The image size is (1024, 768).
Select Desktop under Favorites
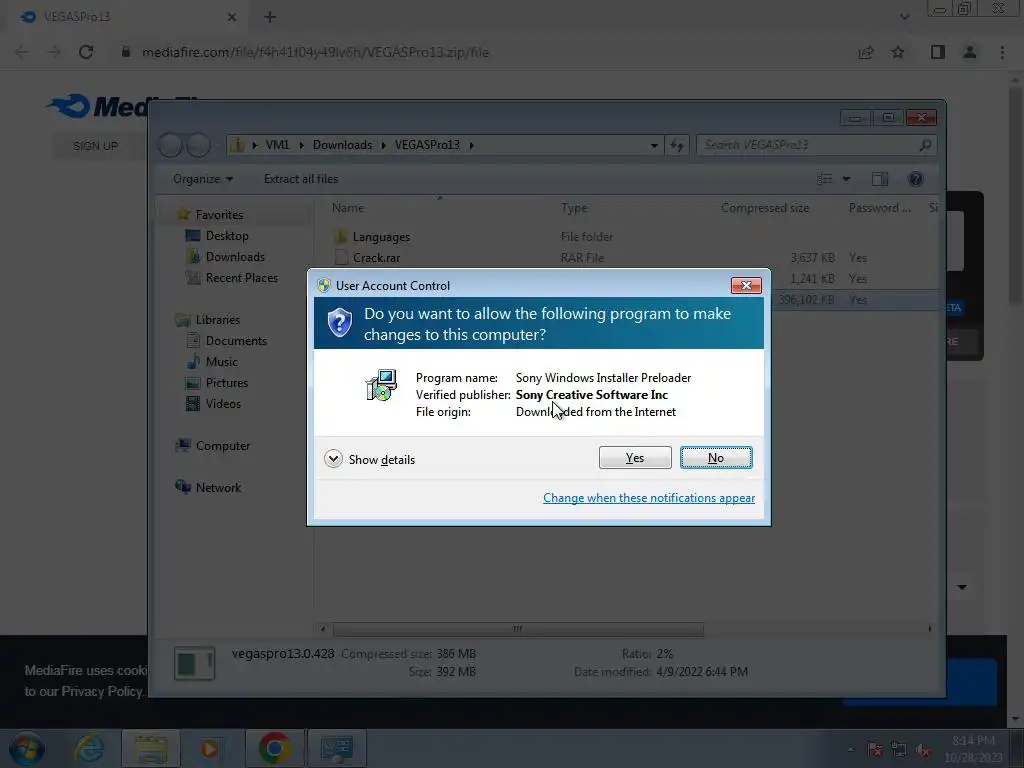pos(227,236)
